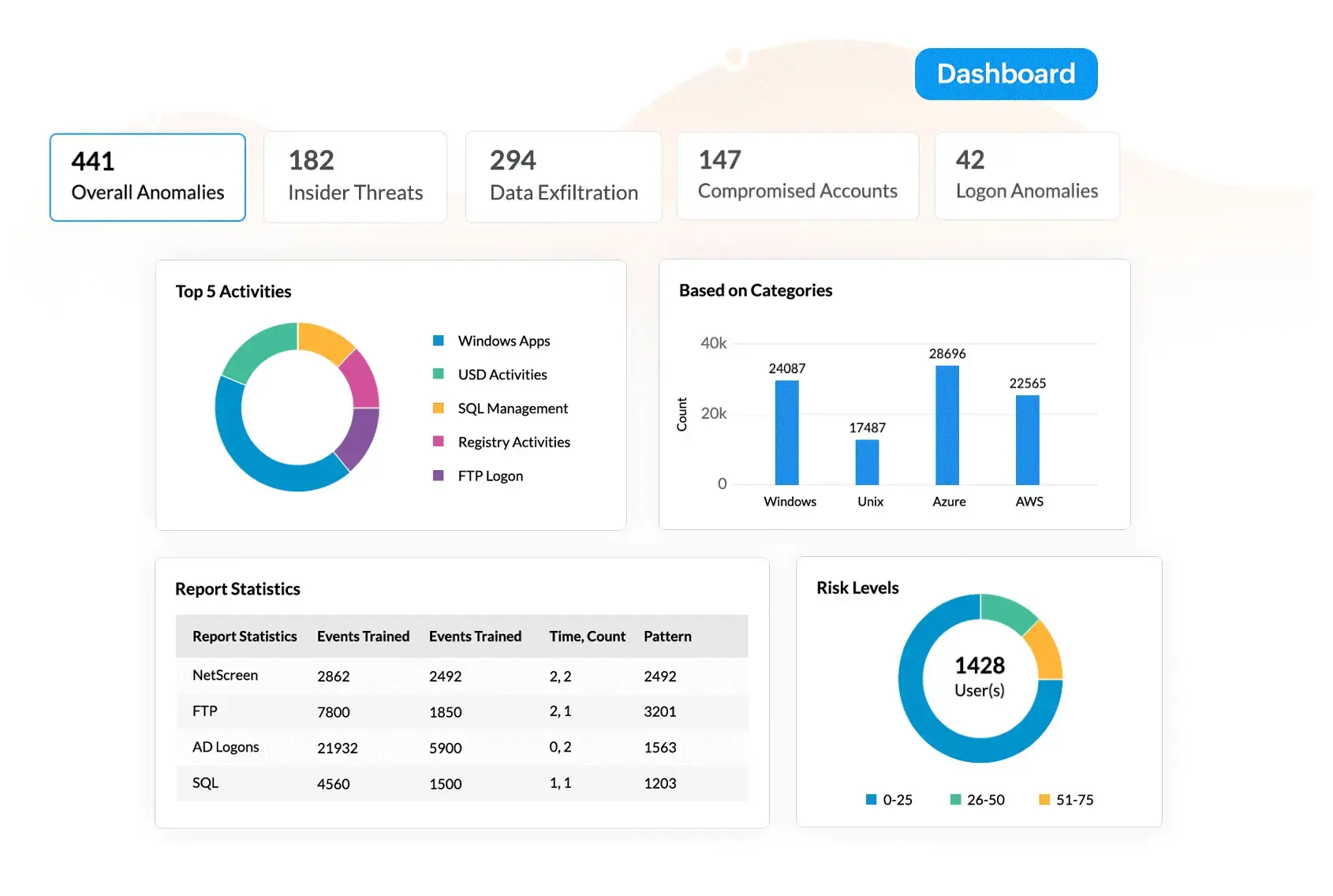The image size is (1333, 896).
Task: Click the Registry Activities legend label
Action: [513, 442]
